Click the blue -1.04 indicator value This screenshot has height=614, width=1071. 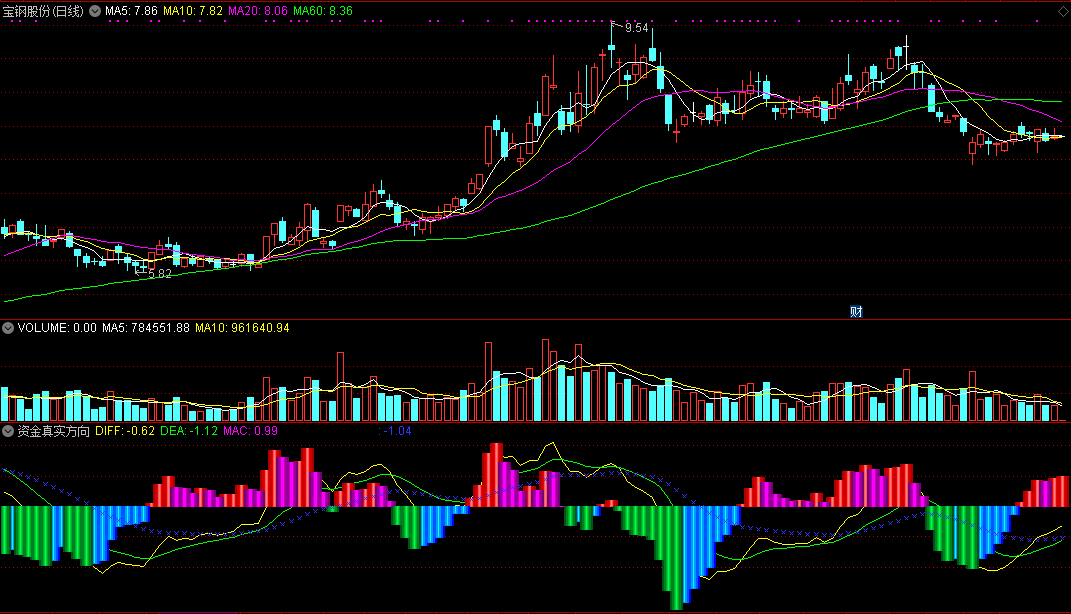tap(395, 431)
